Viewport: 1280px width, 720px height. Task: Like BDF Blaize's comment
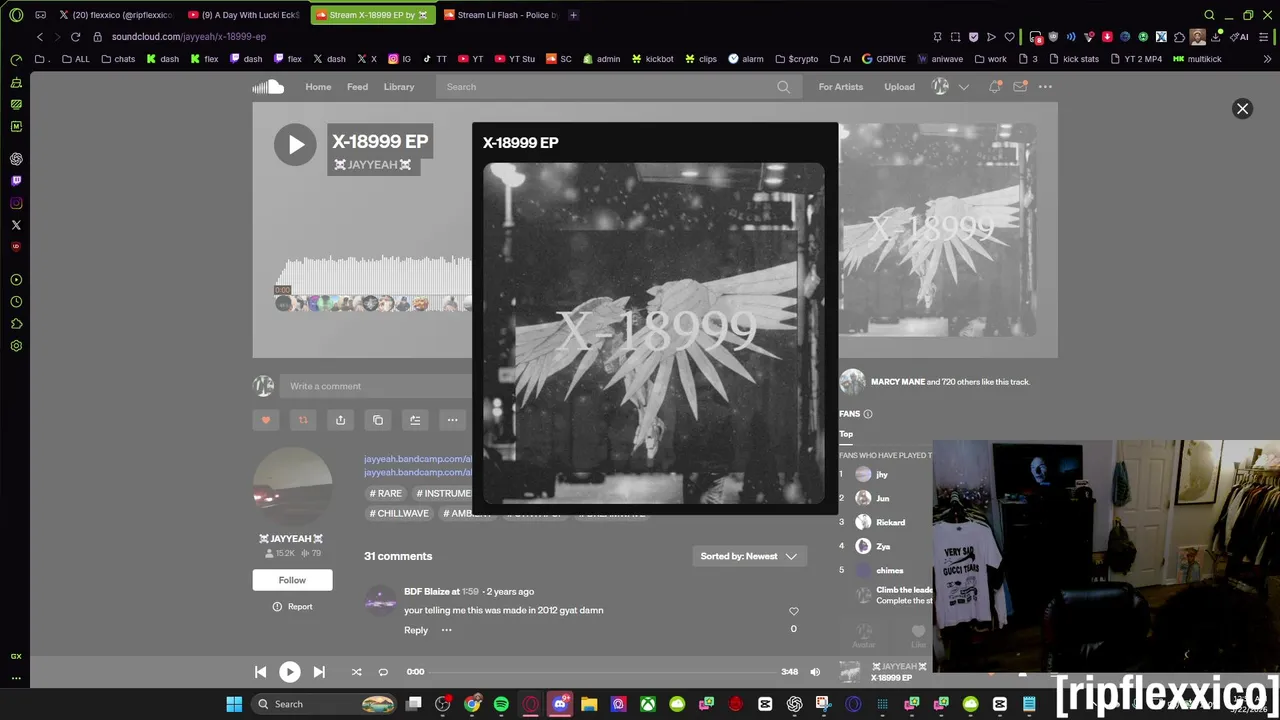(794, 611)
